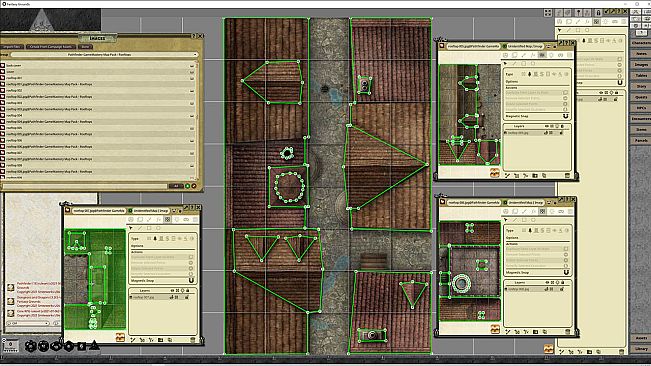Screen dimensions: 651x366
Task: Click the Images list vertical scrollbar
Action: tap(197, 120)
